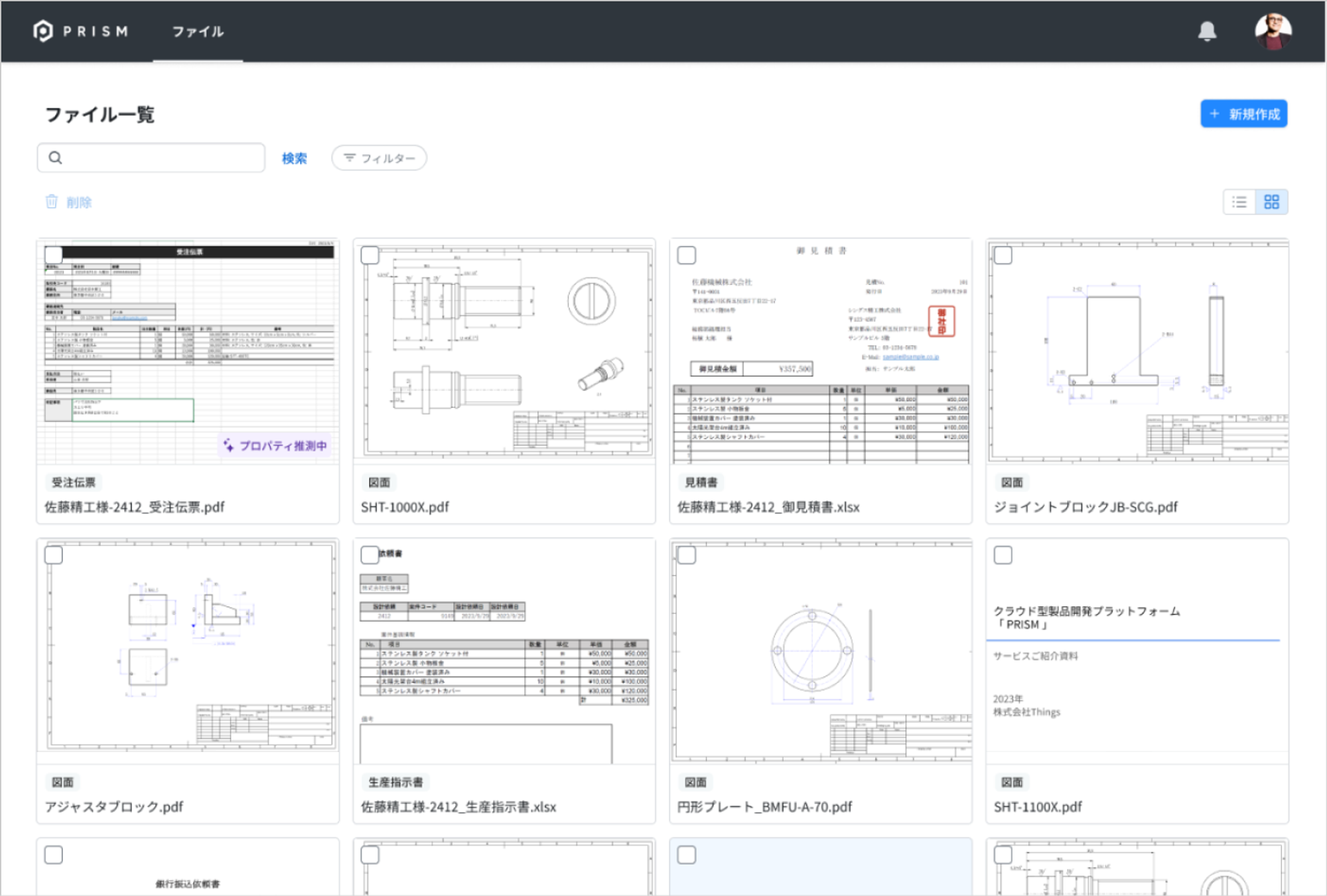The height and width of the screenshot is (896, 1327).
Task: Open the 御見積書 estimate thumbnail
Action: coord(821,352)
